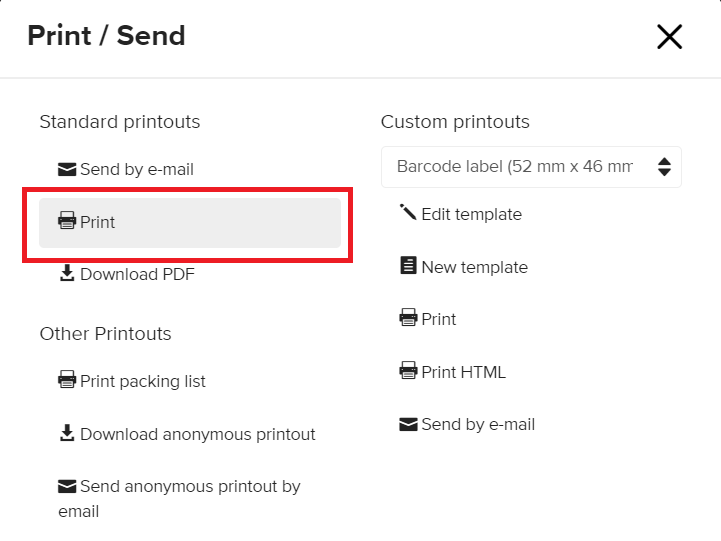Click envelope icon under Custom printouts
Viewport: 721px width, 541px height.
(x=408, y=424)
